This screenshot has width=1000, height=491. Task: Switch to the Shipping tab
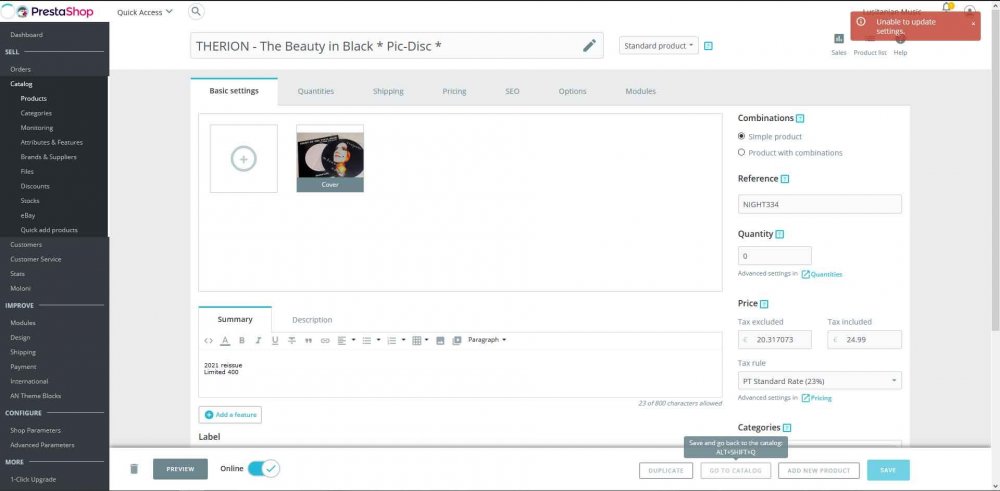388,91
